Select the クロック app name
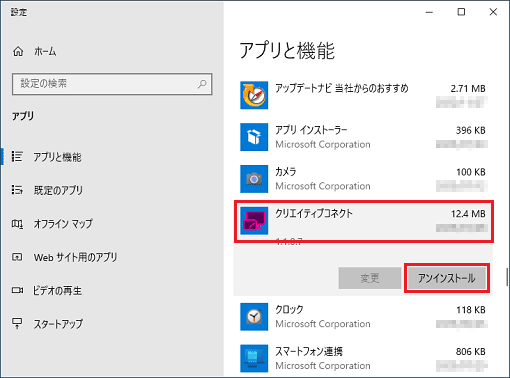The height and width of the screenshot is (378, 510). tap(289, 310)
